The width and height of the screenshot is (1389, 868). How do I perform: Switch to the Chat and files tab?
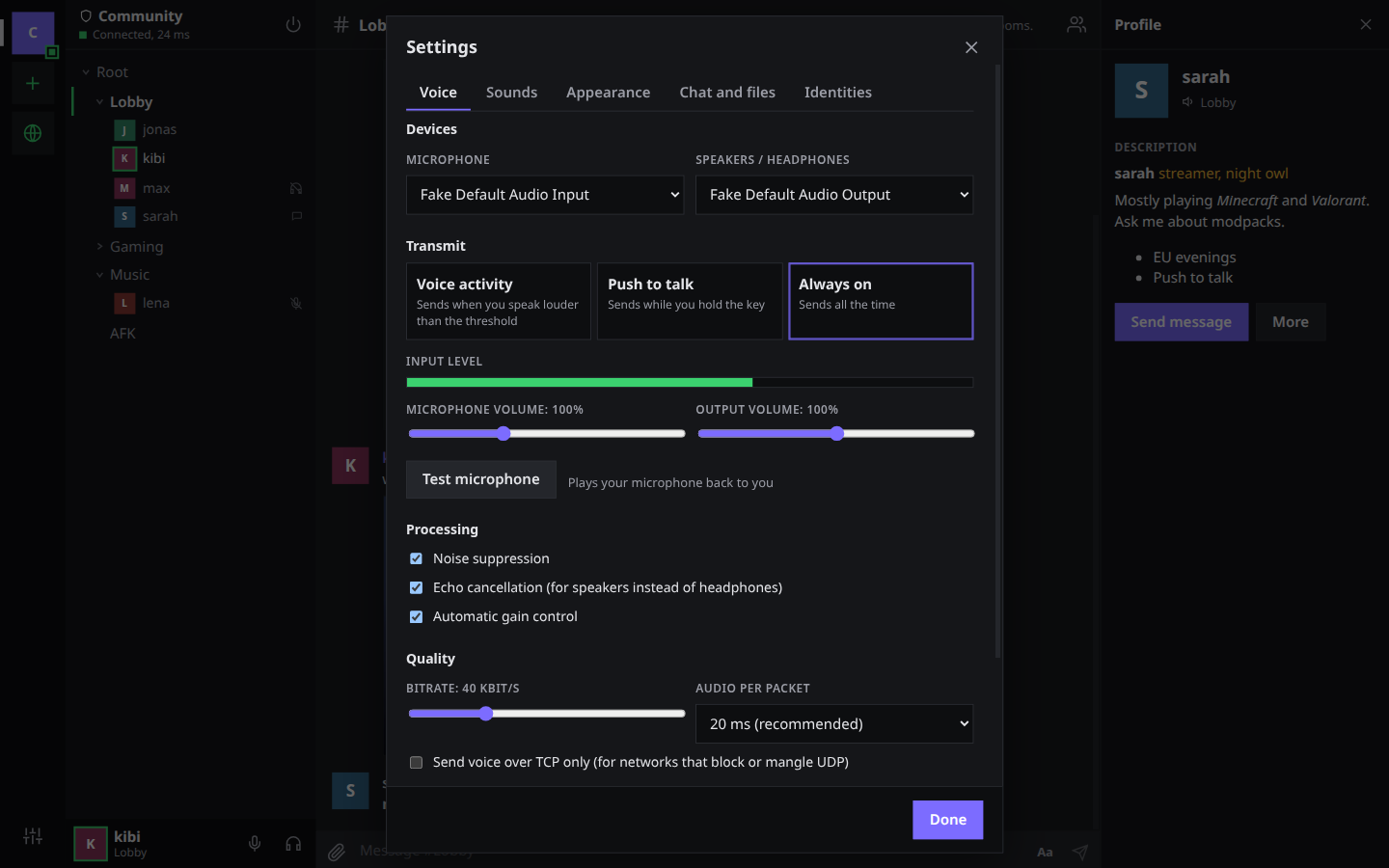pyautogui.click(x=727, y=93)
